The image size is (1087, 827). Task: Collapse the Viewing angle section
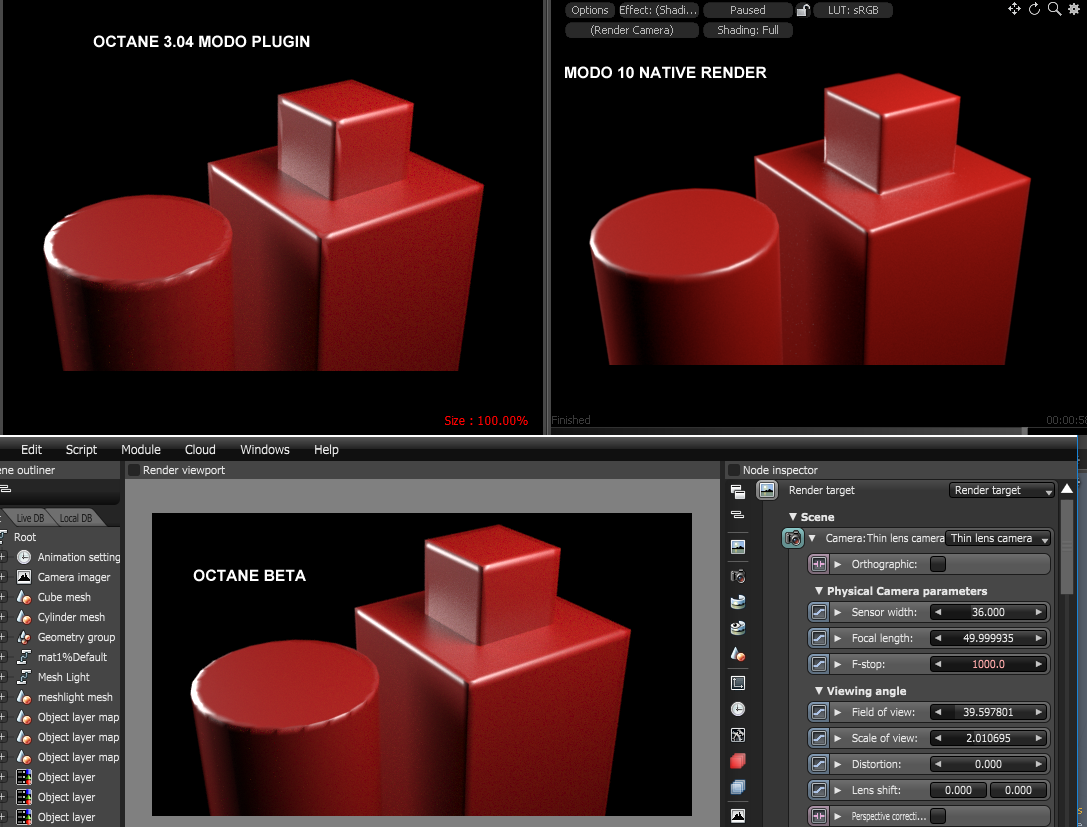click(819, 691)
